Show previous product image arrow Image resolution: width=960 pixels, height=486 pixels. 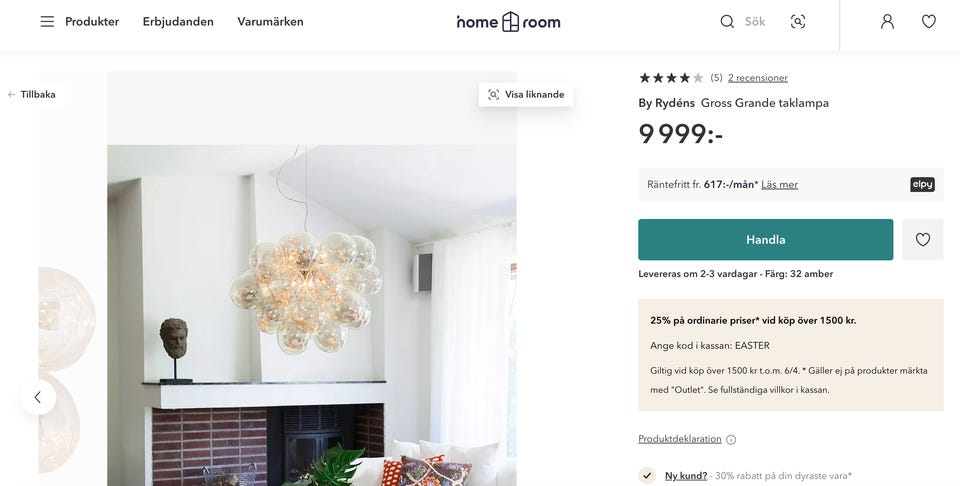[38, 397]
